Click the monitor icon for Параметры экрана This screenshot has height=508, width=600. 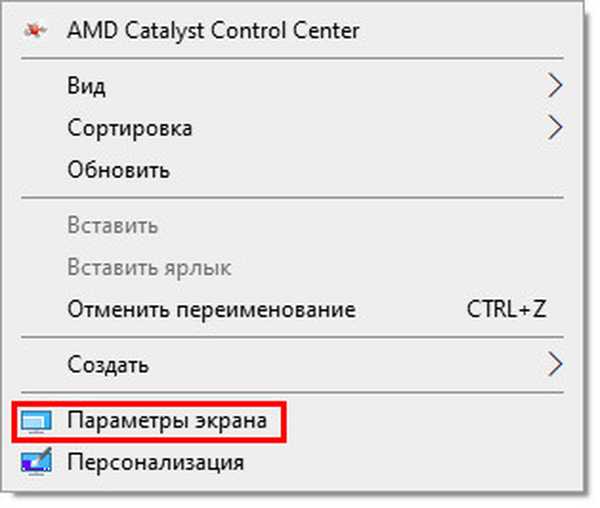click(34, 422)
